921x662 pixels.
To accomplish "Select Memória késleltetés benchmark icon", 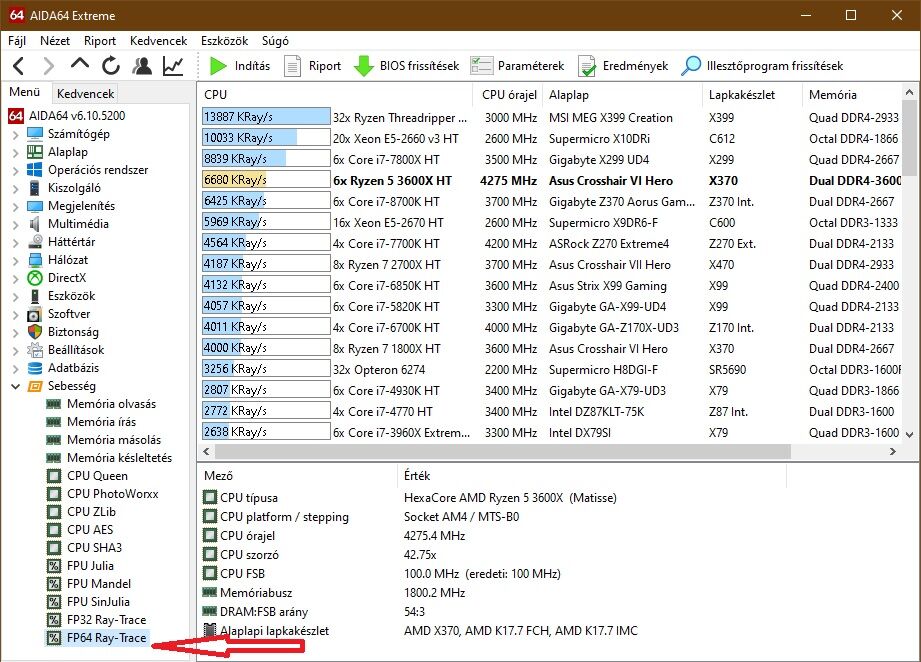I will (53, 458).
